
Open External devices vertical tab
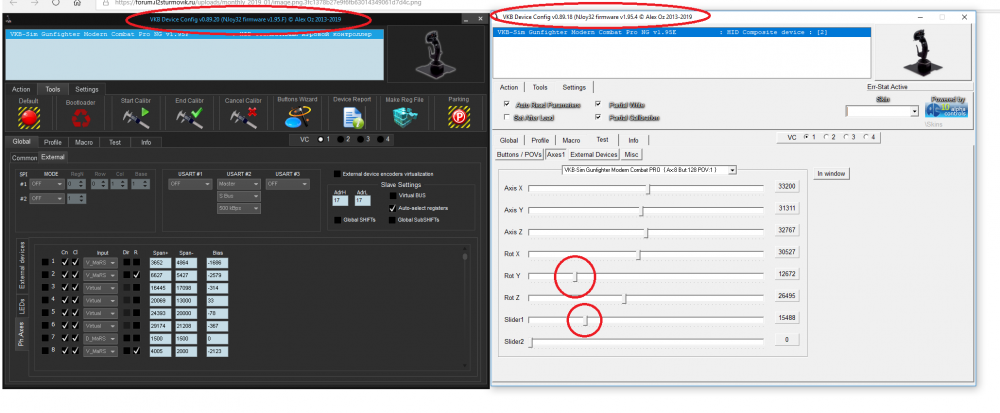22,266
